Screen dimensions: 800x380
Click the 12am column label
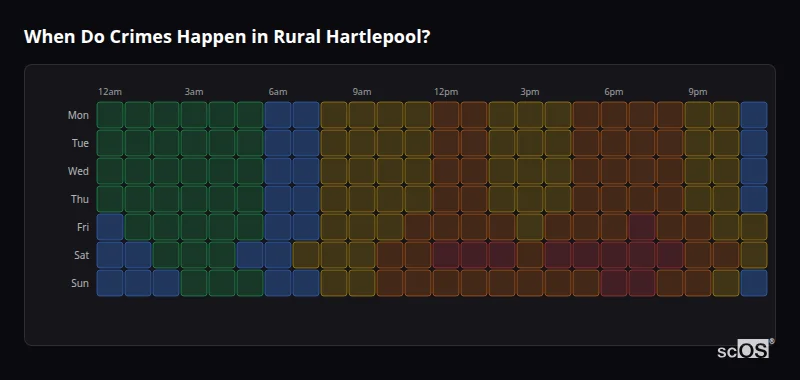coord(110,92)
